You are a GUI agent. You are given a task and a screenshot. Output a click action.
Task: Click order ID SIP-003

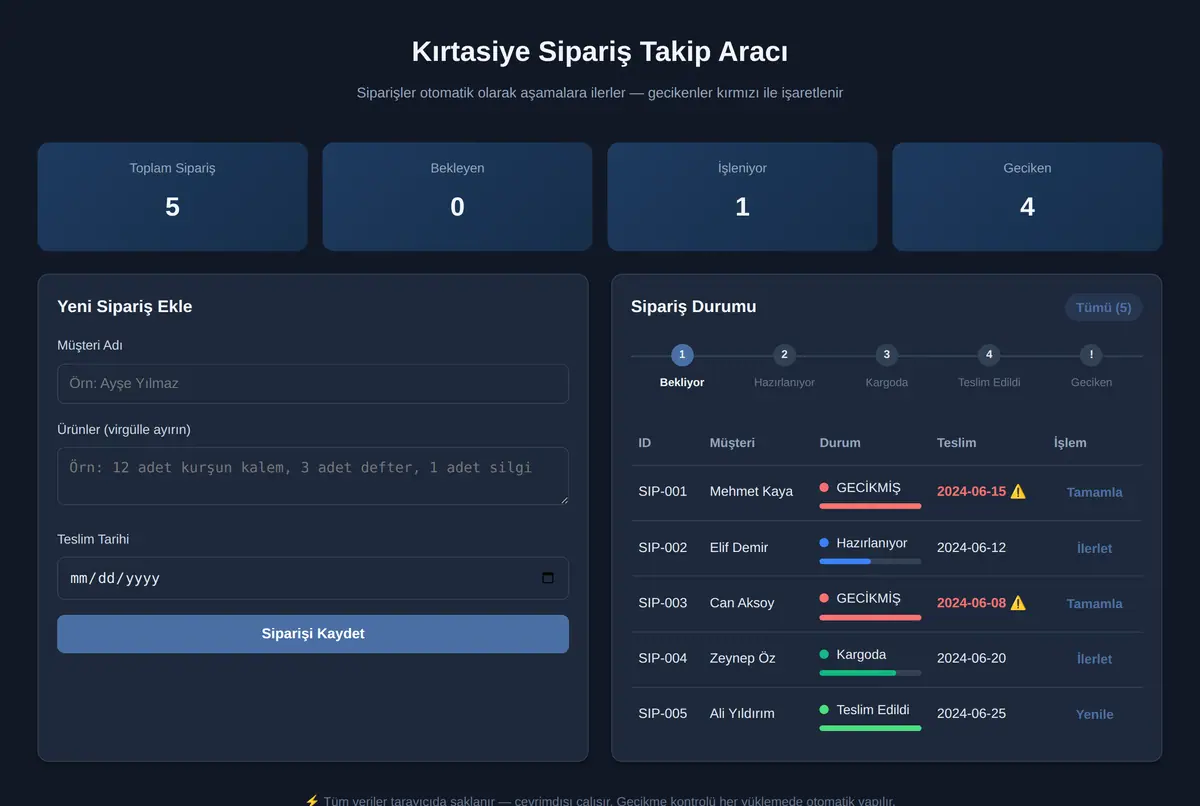click(x=663, y=602)
